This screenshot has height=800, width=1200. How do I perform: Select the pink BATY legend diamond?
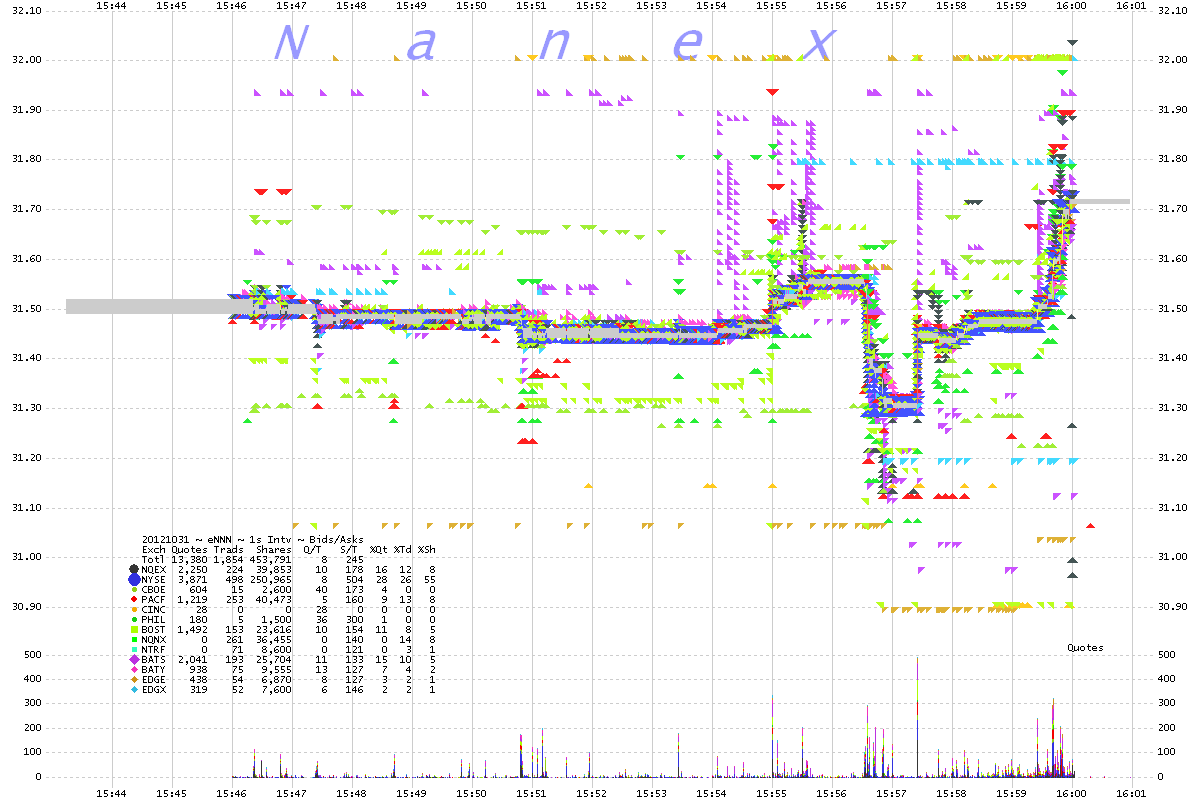[x=134, y=670]
